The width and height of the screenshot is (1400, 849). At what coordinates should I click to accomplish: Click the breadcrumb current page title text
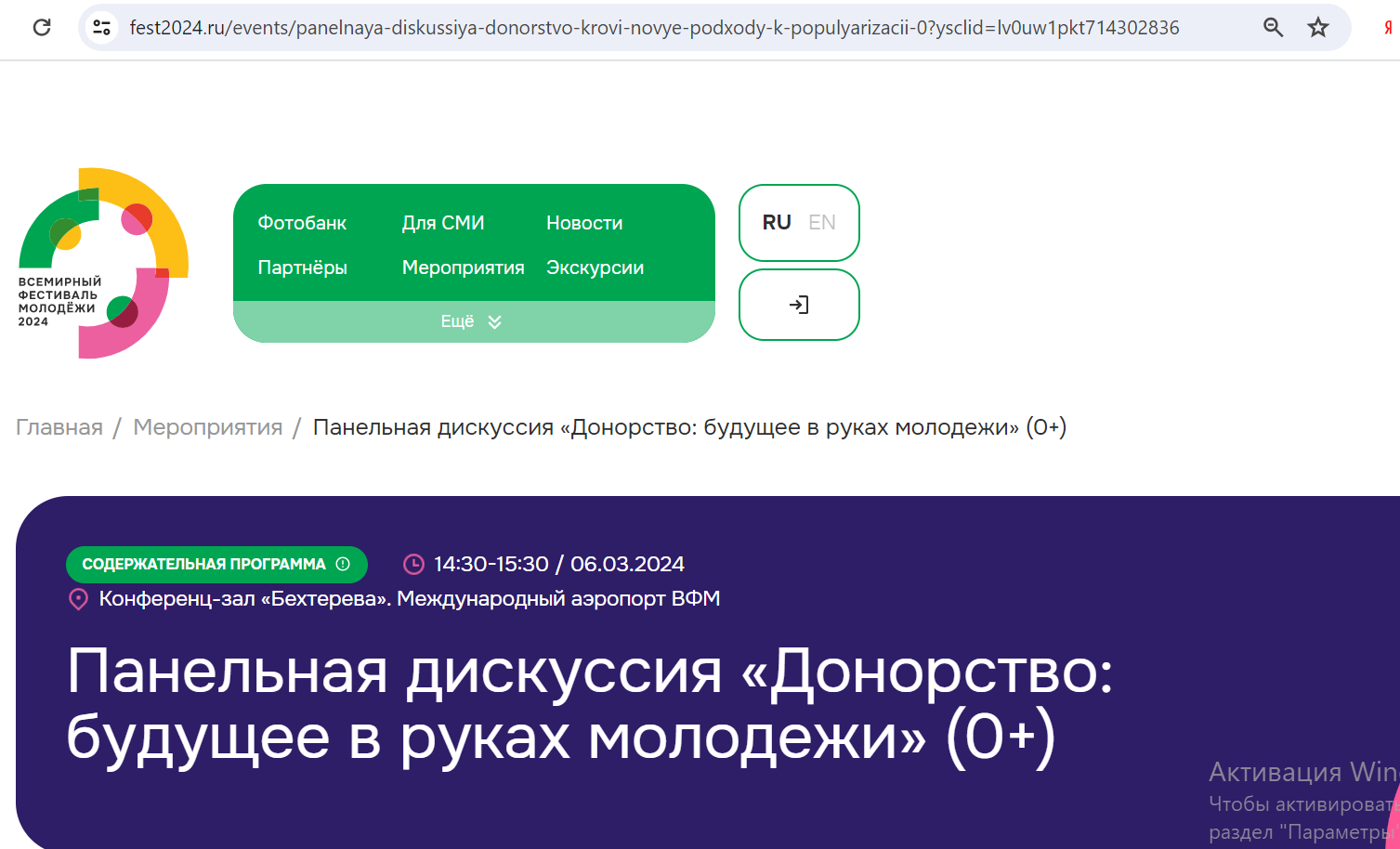pyautogui.click(x=689, y=427)
